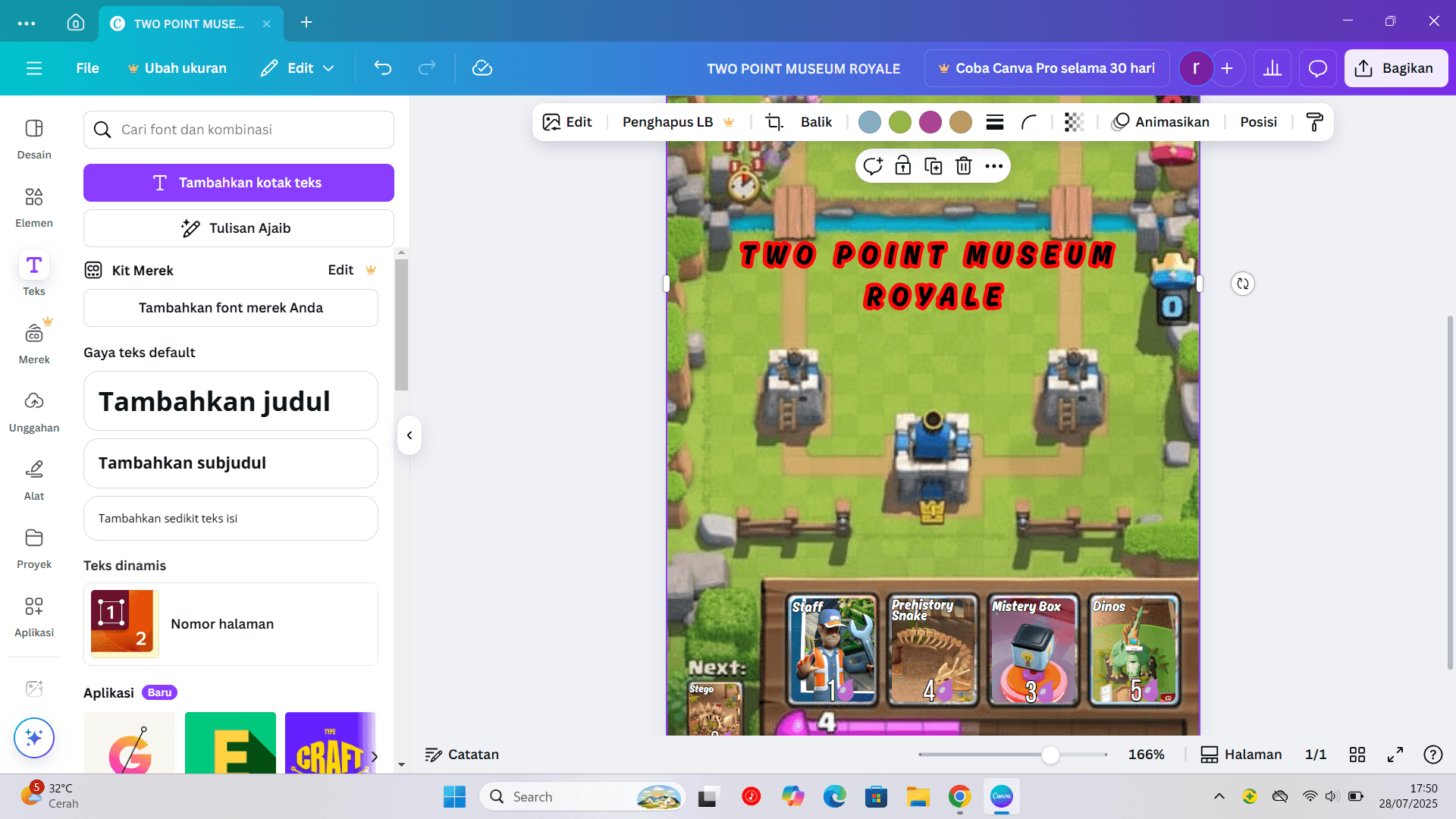Open the corner rounding option
This screenshot has height=819, width=1456.
(x=1029, y=122)
